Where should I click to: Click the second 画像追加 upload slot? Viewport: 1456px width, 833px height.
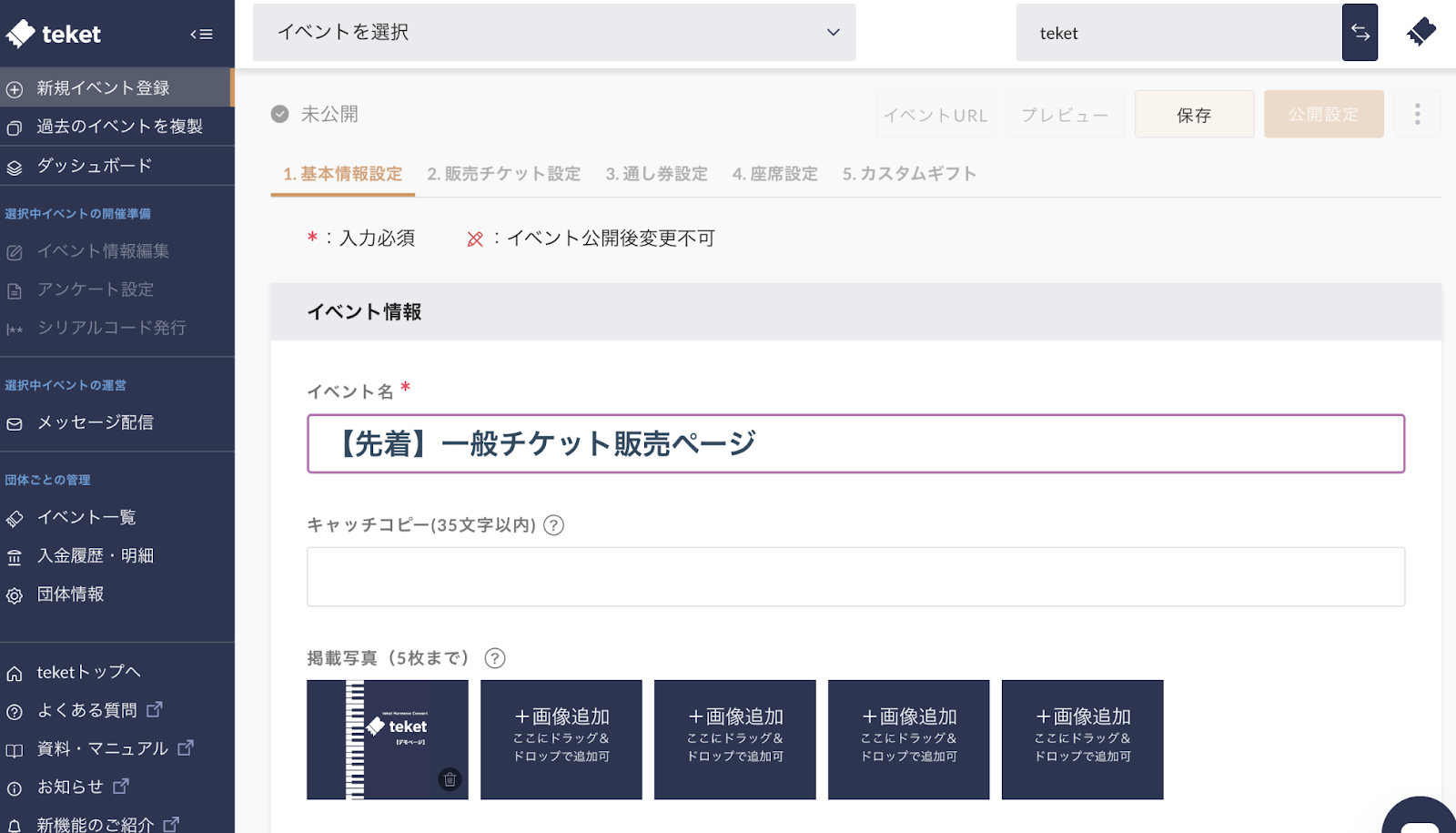[x=735, y=739]
